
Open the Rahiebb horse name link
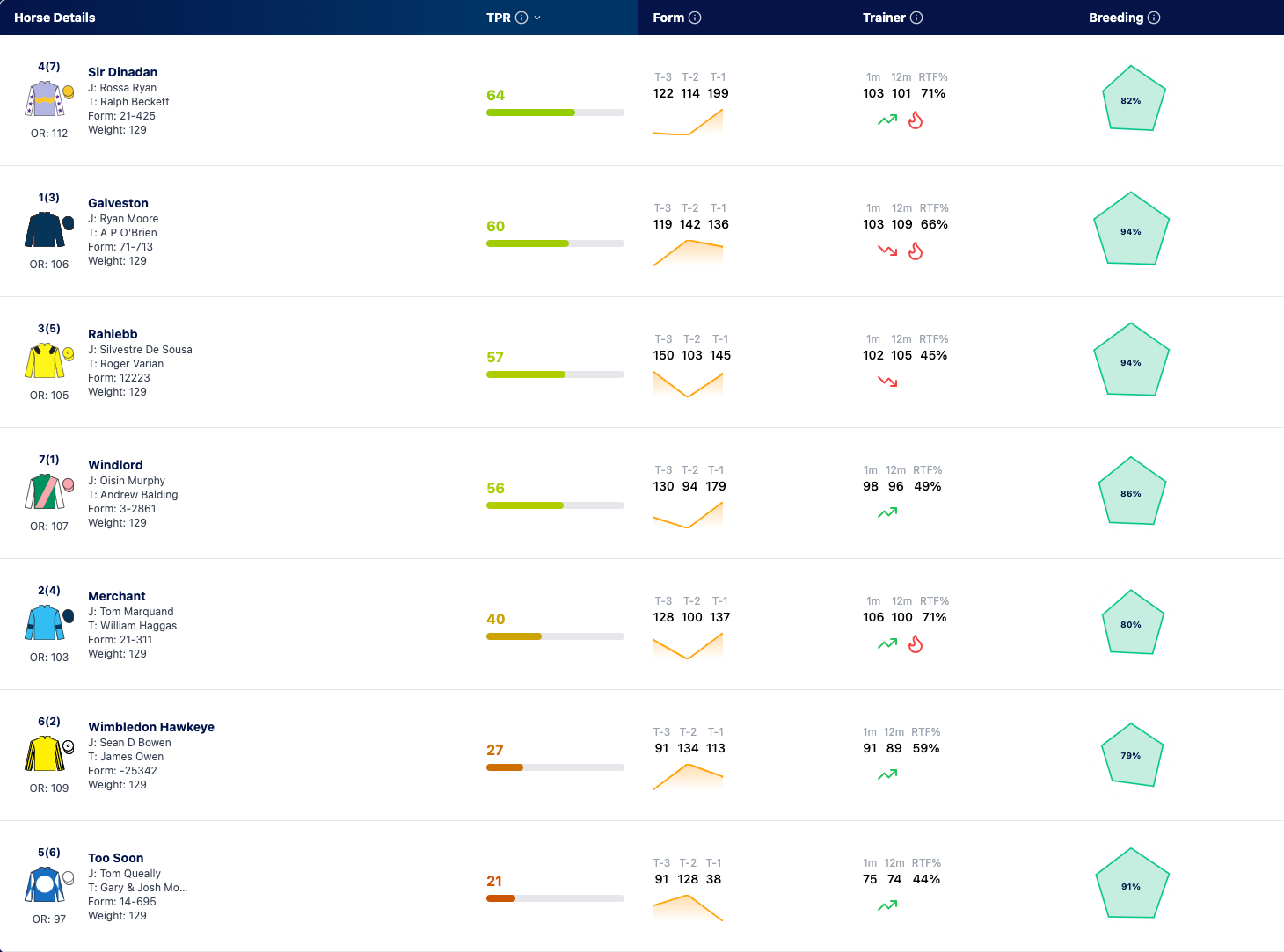click(x=113, y=334)
